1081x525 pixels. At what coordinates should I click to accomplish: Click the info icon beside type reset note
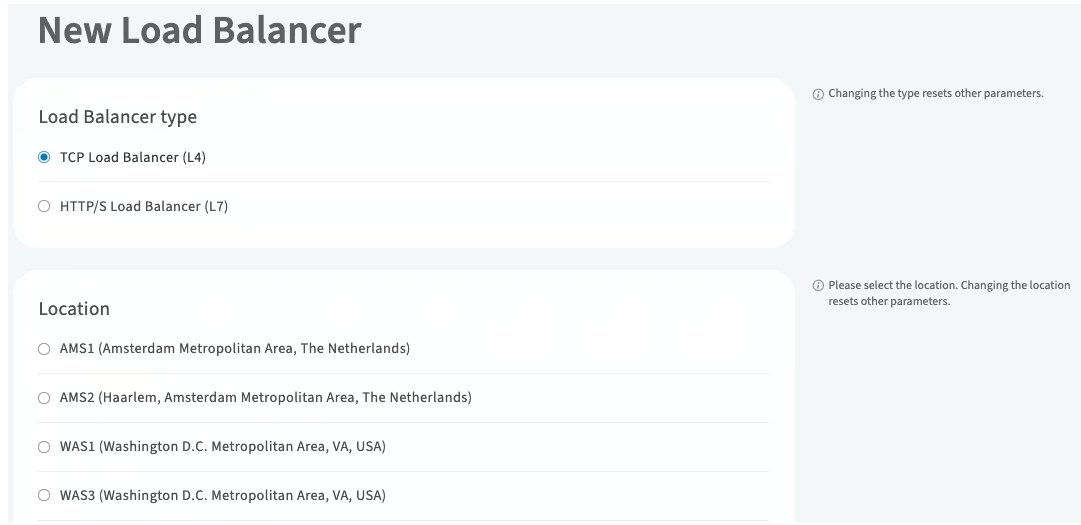(x=818, y=94)
